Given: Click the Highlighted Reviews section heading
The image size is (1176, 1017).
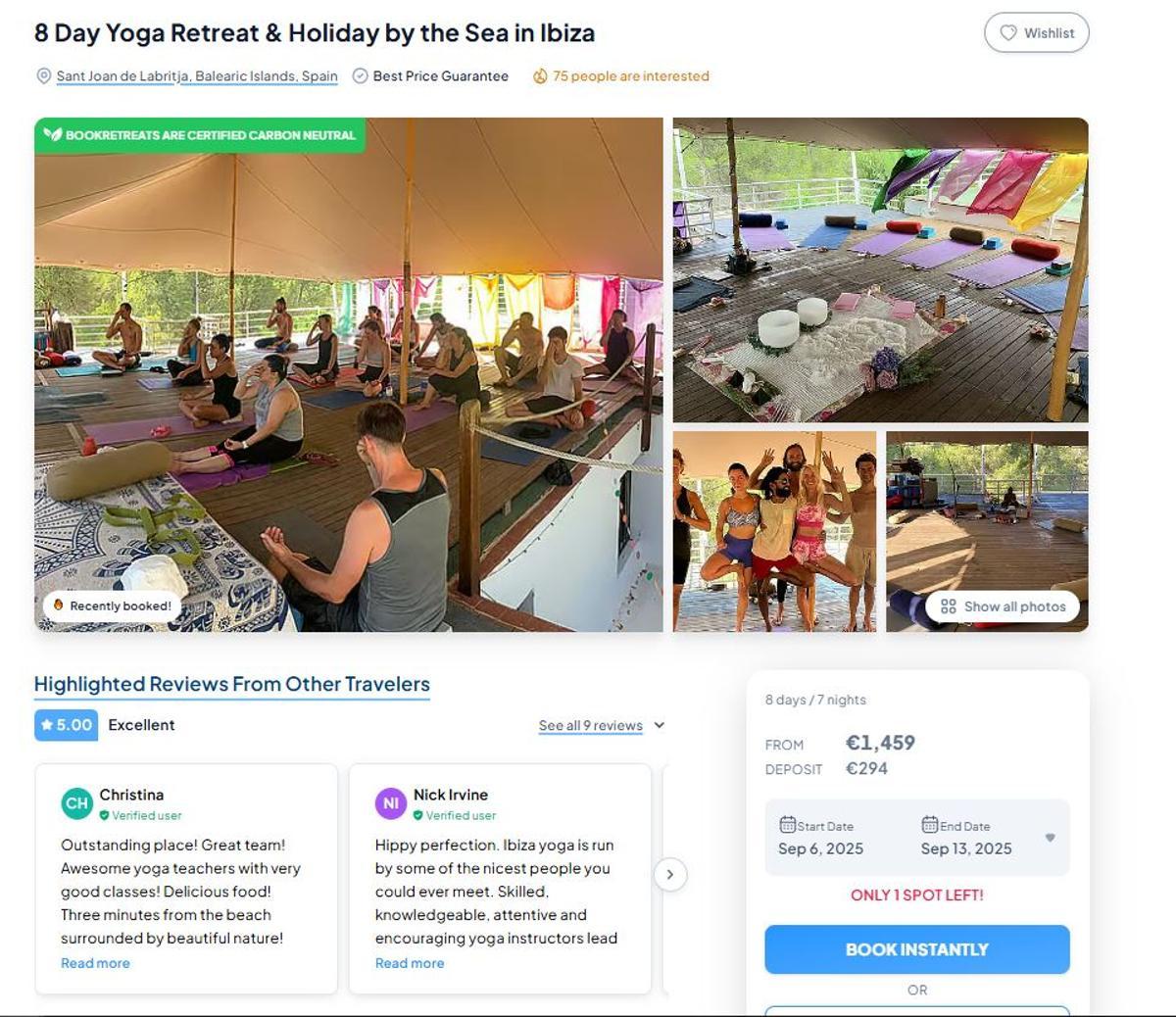Looking at the screenshot, I should point(231,683).
